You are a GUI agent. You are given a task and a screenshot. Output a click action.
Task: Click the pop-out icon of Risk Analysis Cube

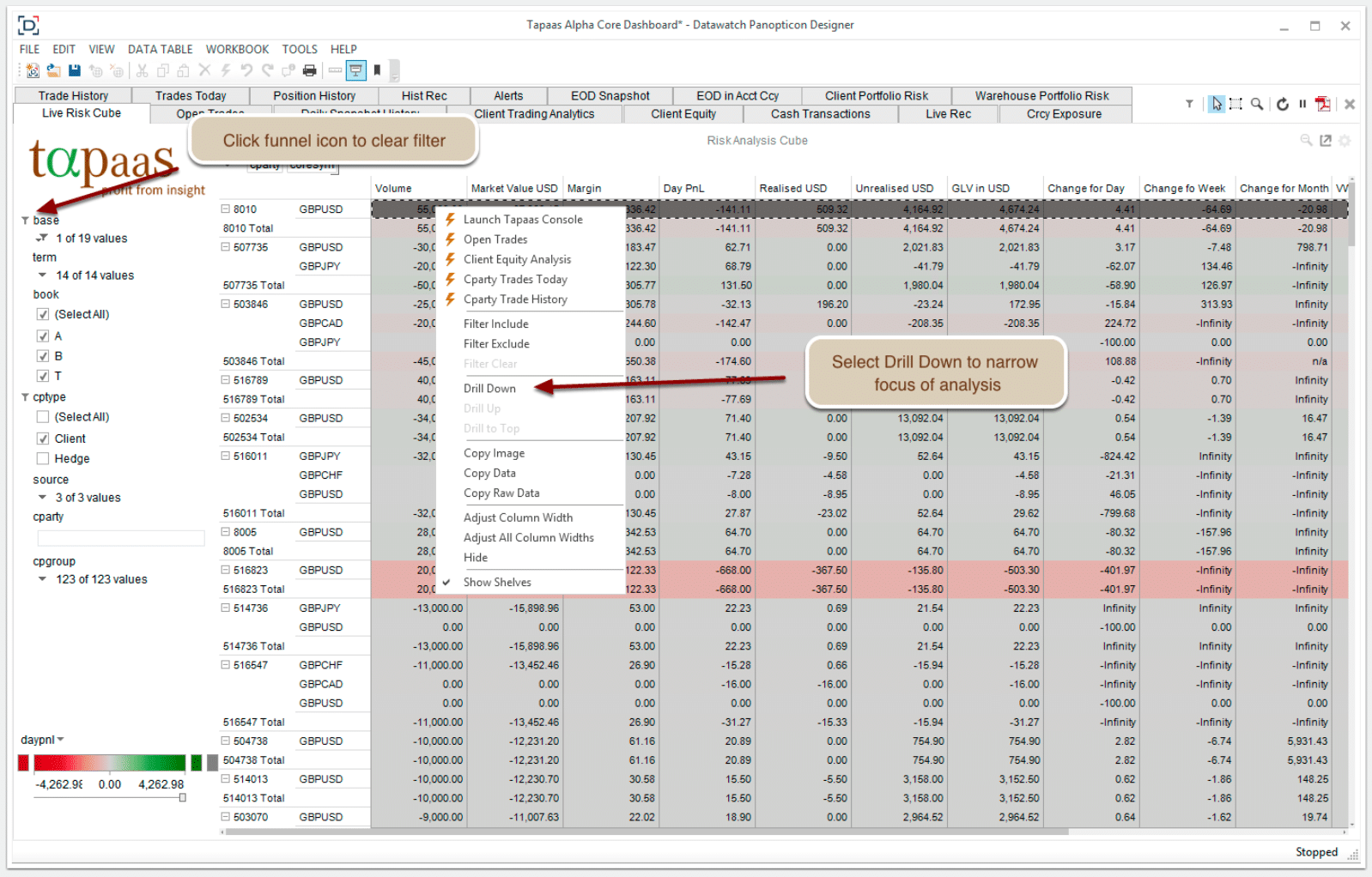pyautogui.click(x=1326, y=141)
